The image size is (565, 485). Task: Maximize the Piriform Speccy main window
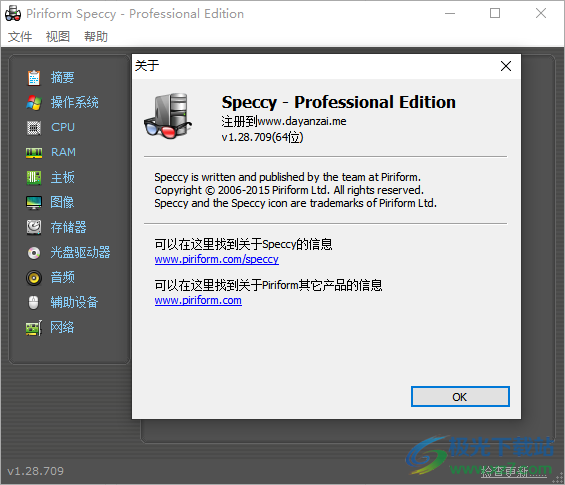pyautogui.click(x=495, y=14)
